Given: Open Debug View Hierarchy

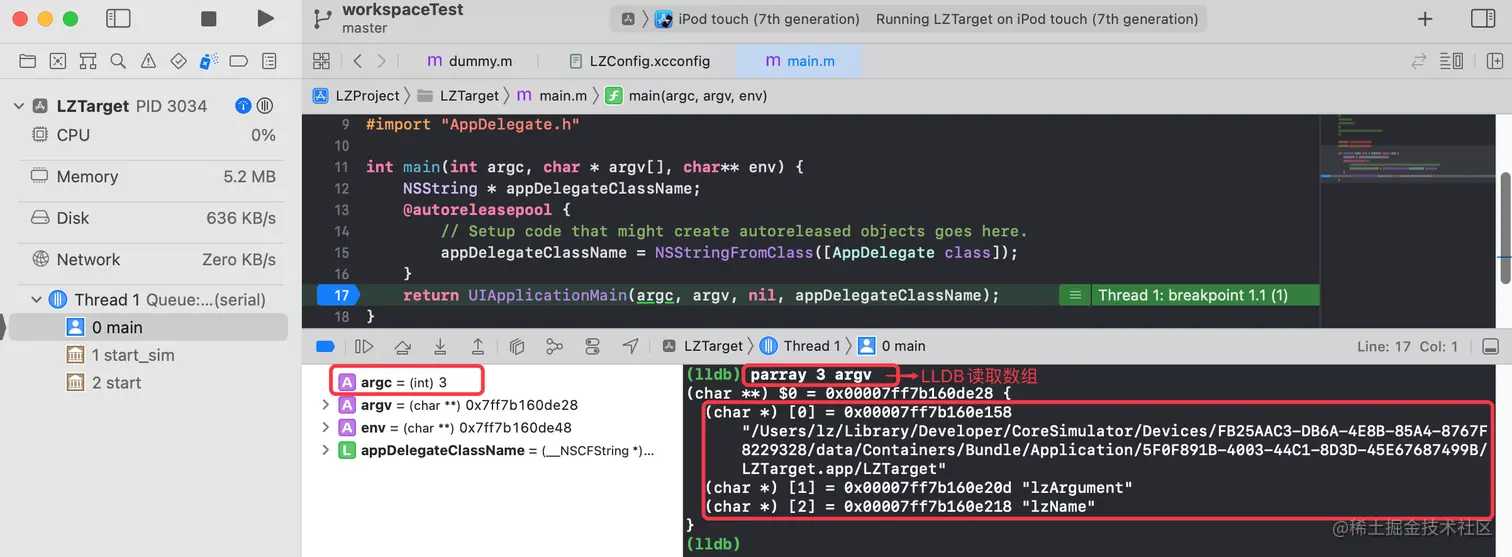Looking at the screenshot, I should coord(517,346).
